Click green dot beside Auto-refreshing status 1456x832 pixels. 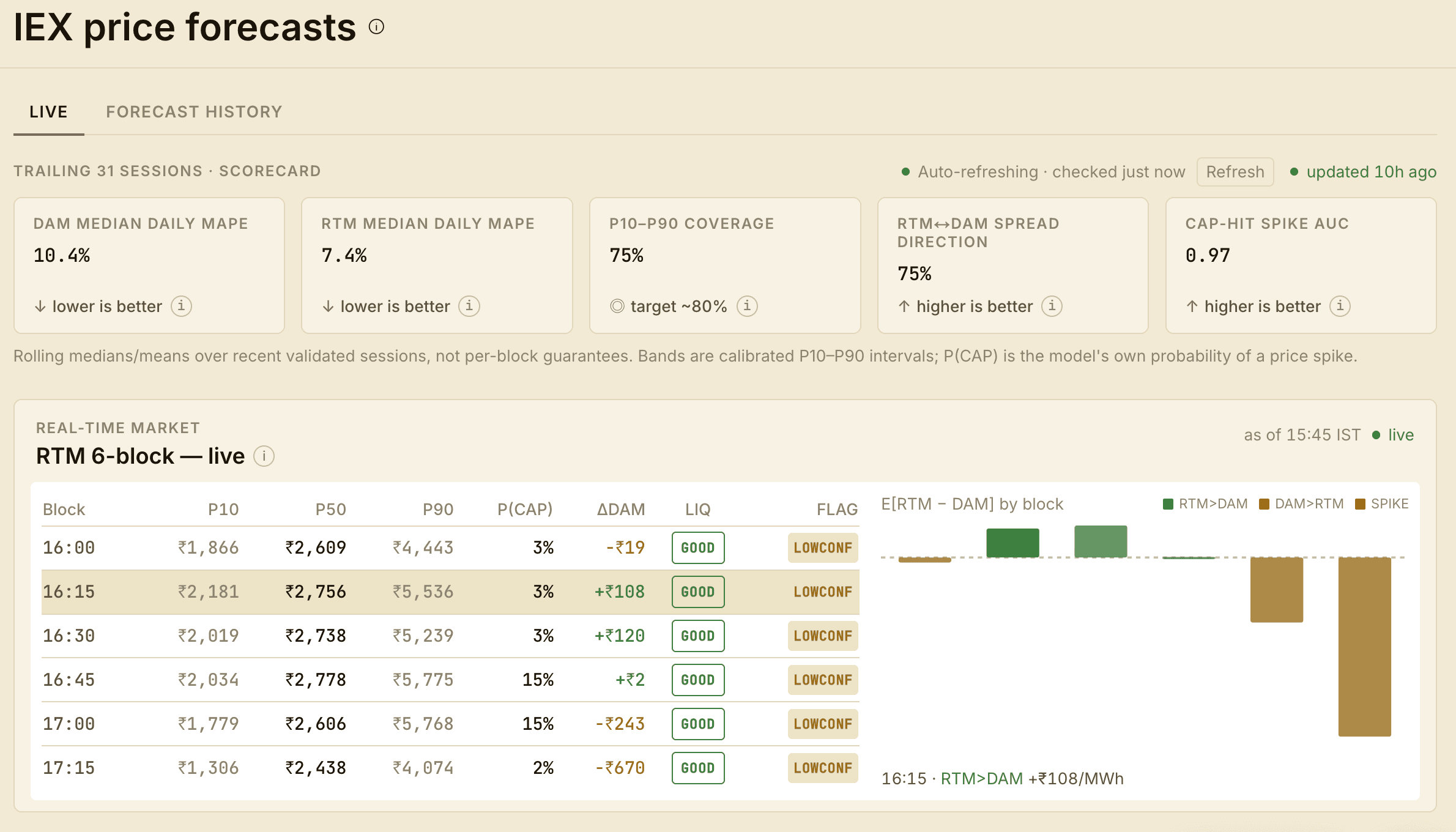click(x=905, y=172)
